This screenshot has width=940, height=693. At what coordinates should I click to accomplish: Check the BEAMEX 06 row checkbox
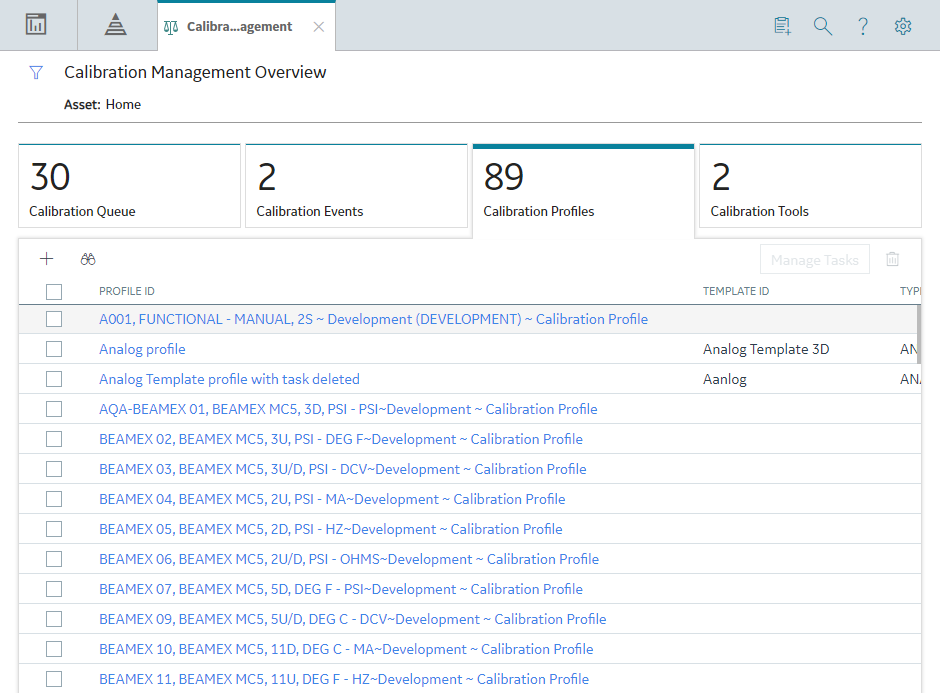click(54, 559)
